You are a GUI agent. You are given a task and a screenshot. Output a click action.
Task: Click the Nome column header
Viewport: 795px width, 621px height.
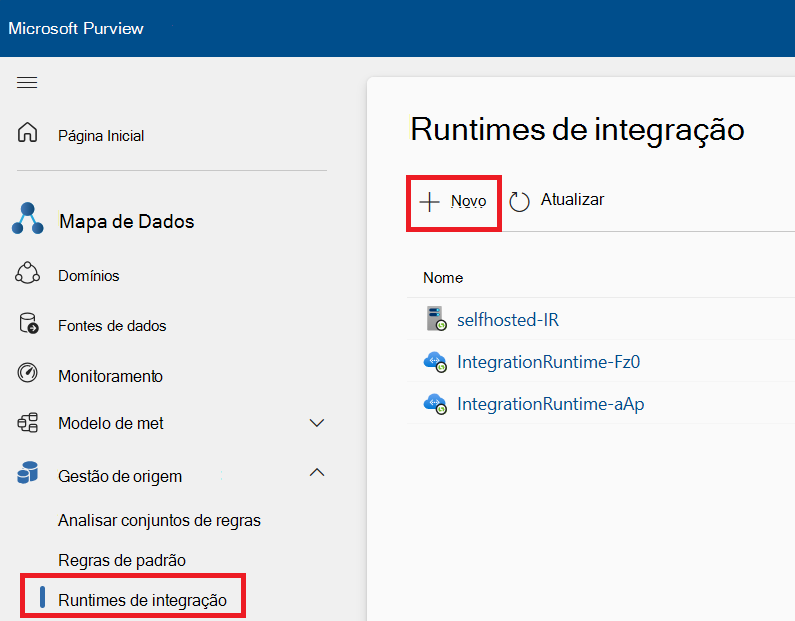coord(443,278)
